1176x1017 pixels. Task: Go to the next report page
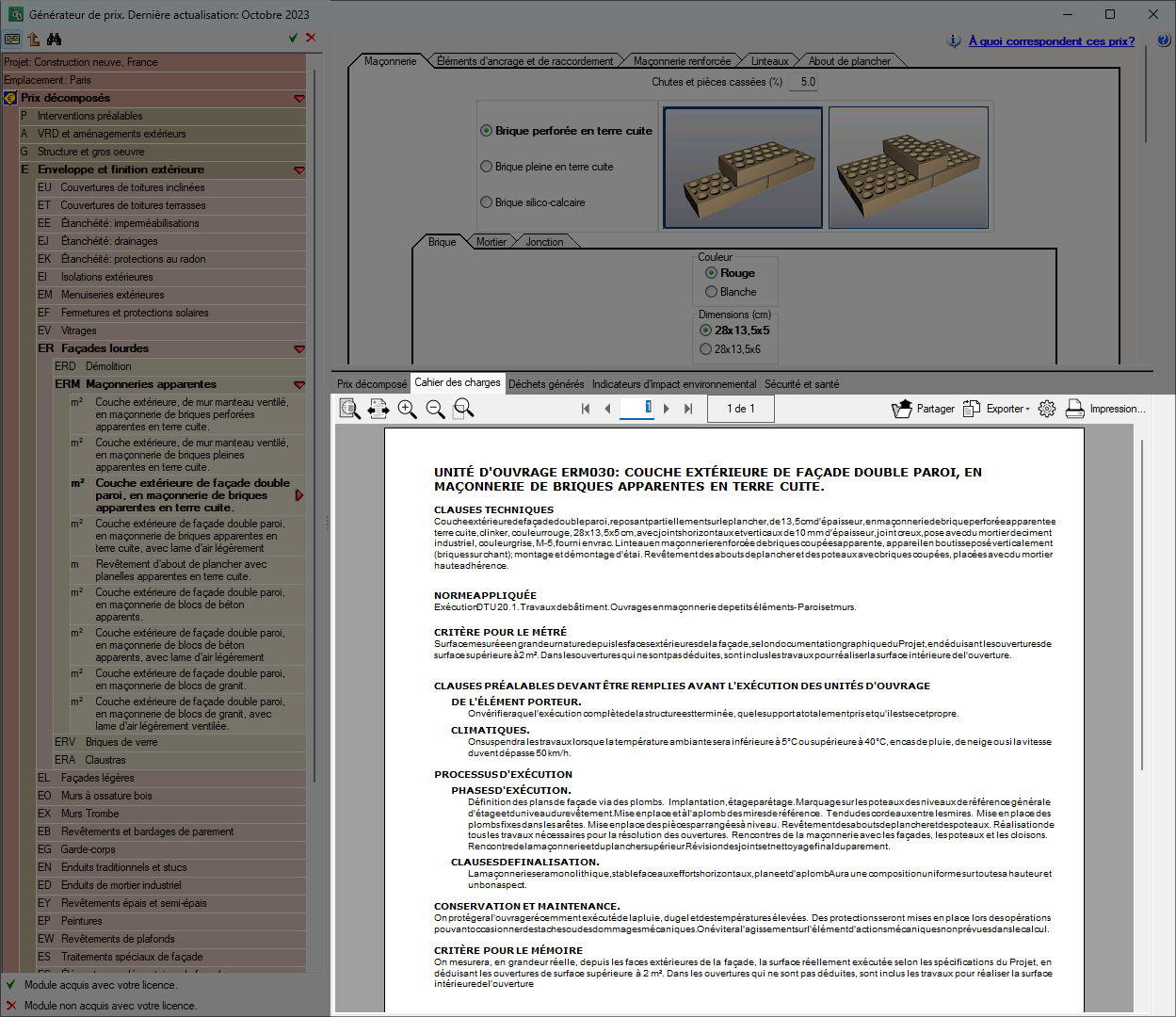coord(667,409)
